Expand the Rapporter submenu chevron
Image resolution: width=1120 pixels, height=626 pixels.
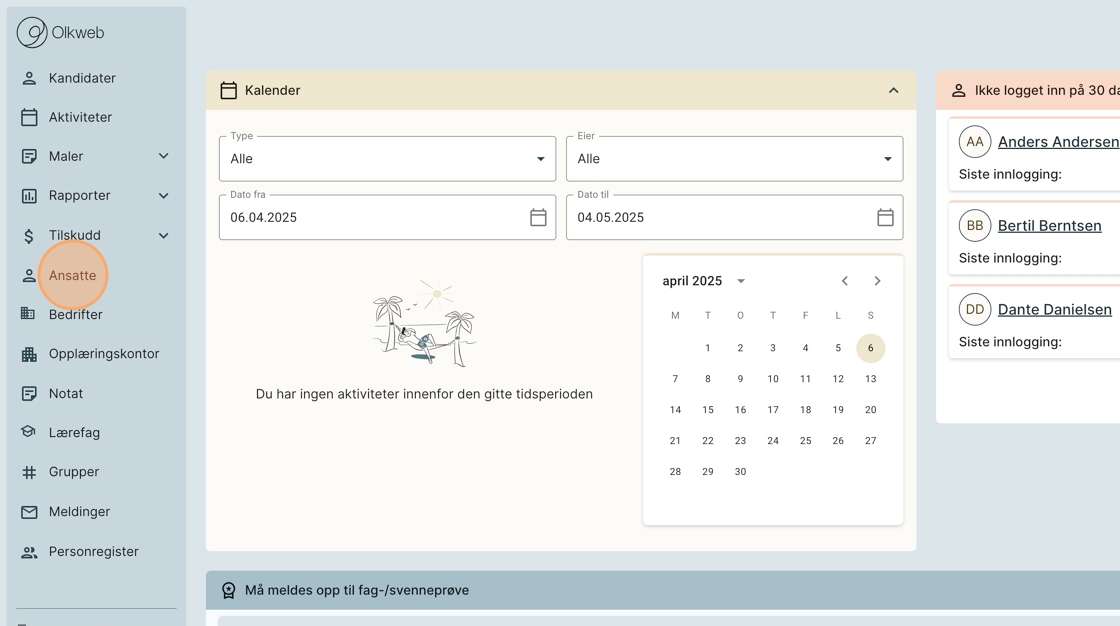point(164,196)
